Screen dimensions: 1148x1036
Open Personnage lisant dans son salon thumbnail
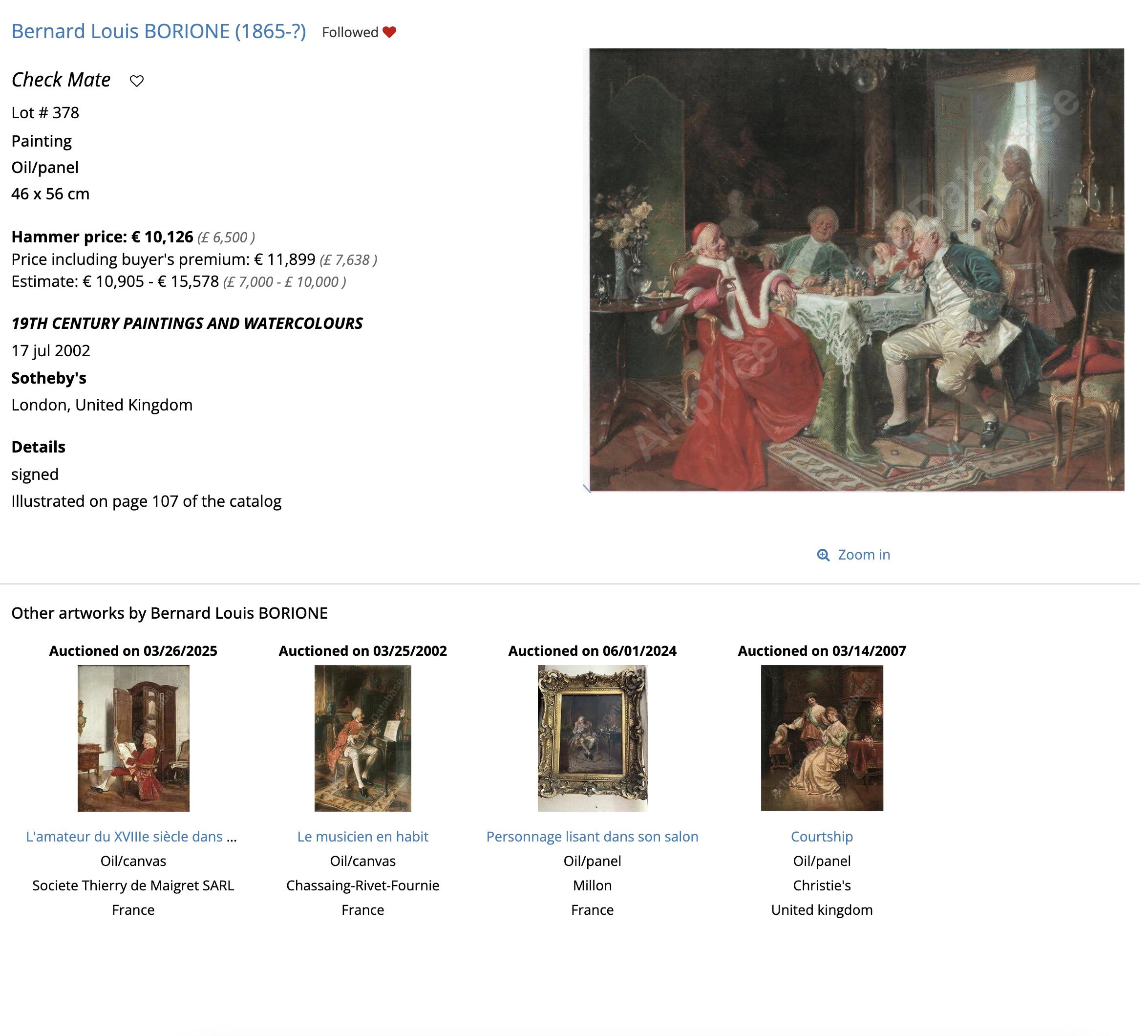tap(592, 738)
